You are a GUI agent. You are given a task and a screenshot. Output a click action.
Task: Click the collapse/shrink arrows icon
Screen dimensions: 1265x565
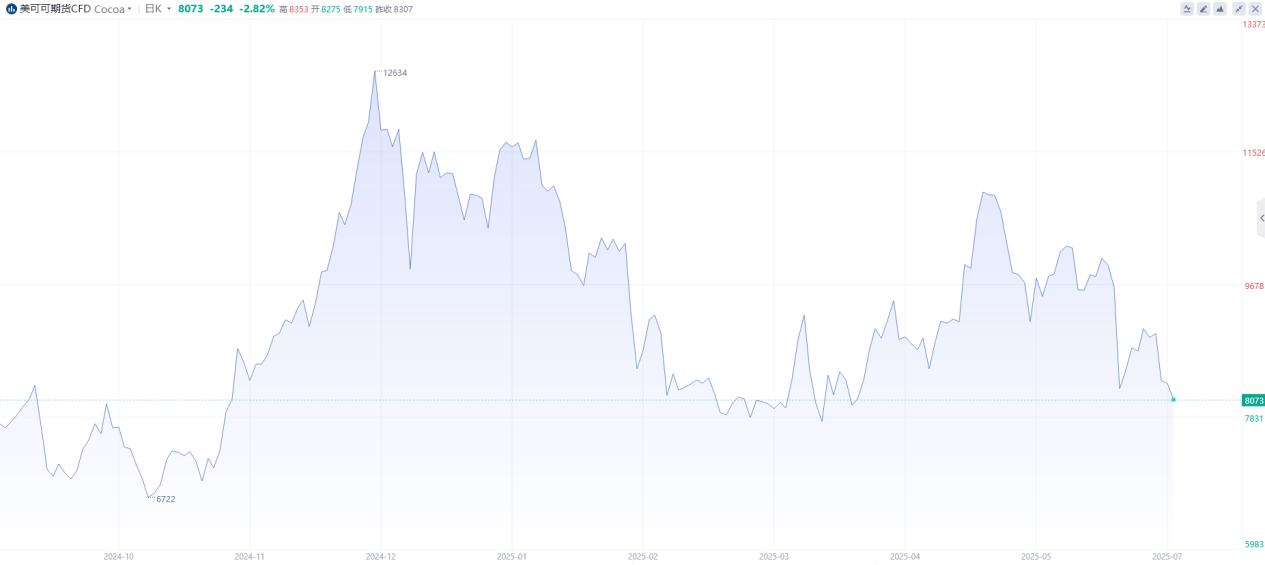(1239, 8)
